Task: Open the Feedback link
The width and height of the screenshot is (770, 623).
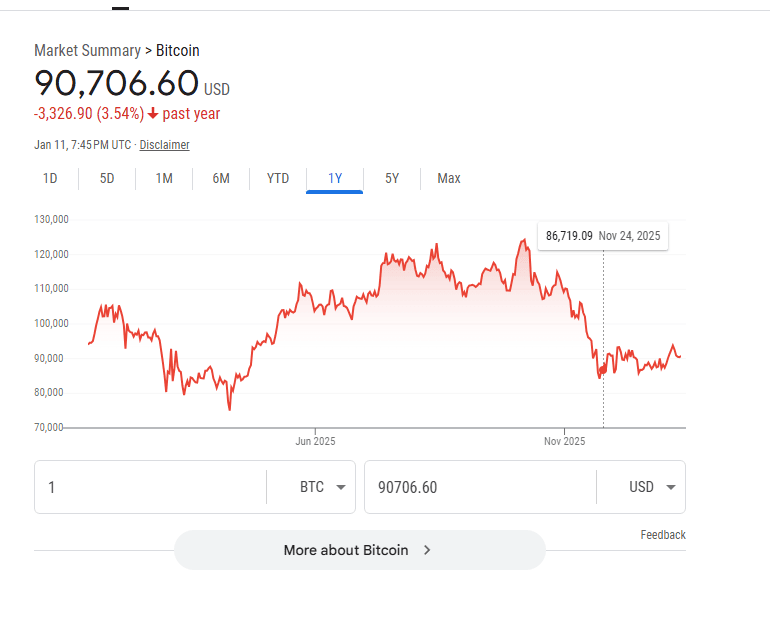Action: click(x=663, y=535)
